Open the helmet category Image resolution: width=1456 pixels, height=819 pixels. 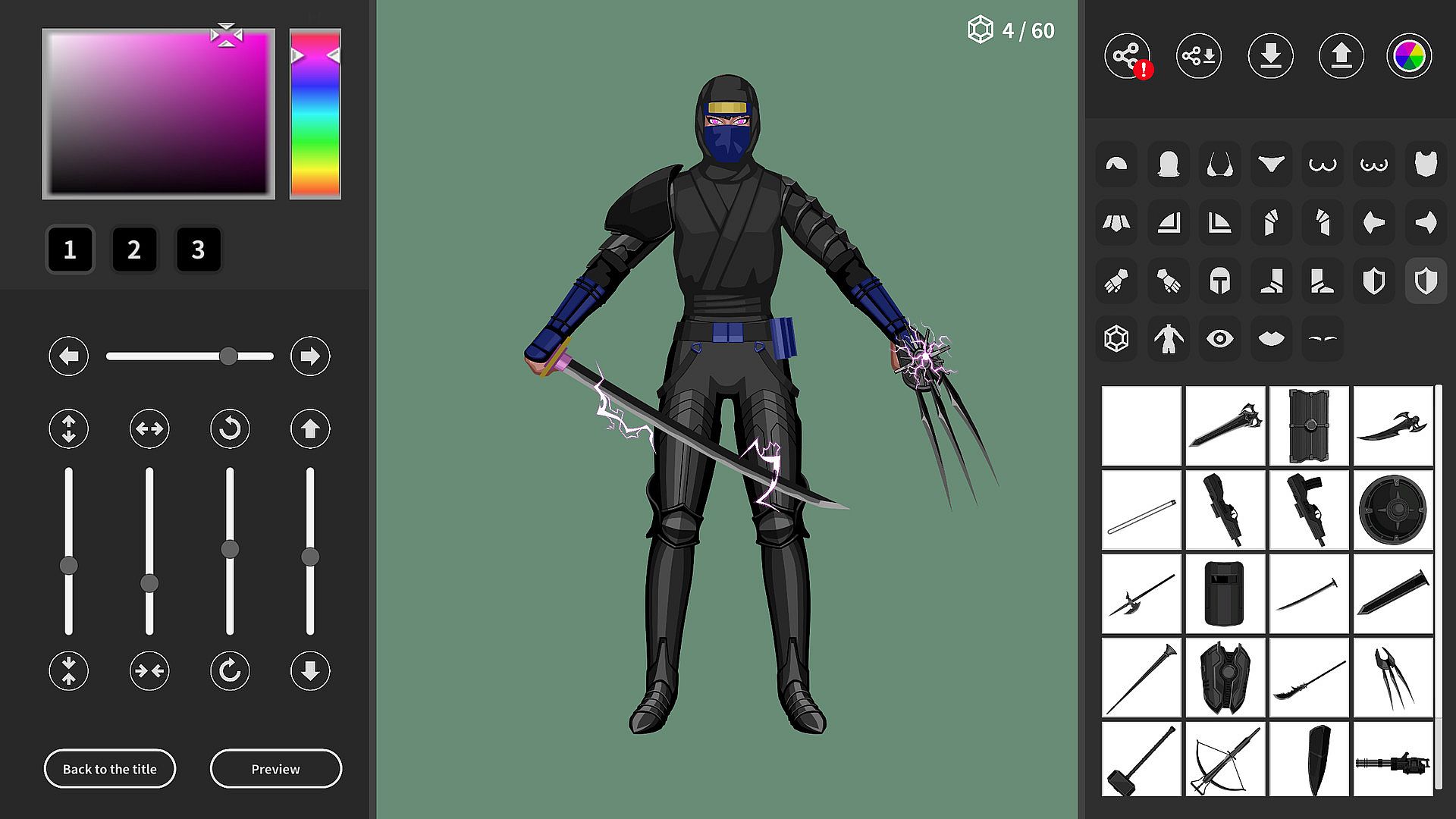click(1219, 281)
